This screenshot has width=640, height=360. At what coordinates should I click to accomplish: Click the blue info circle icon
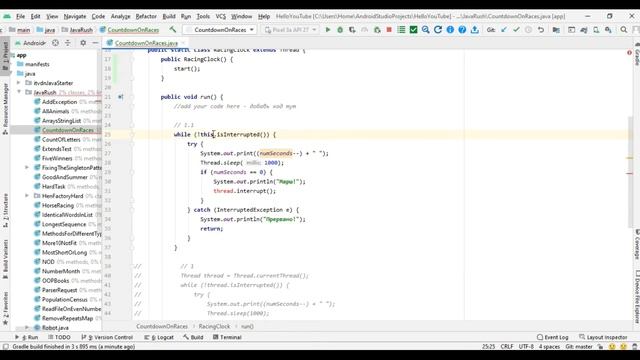coord(450,30)
